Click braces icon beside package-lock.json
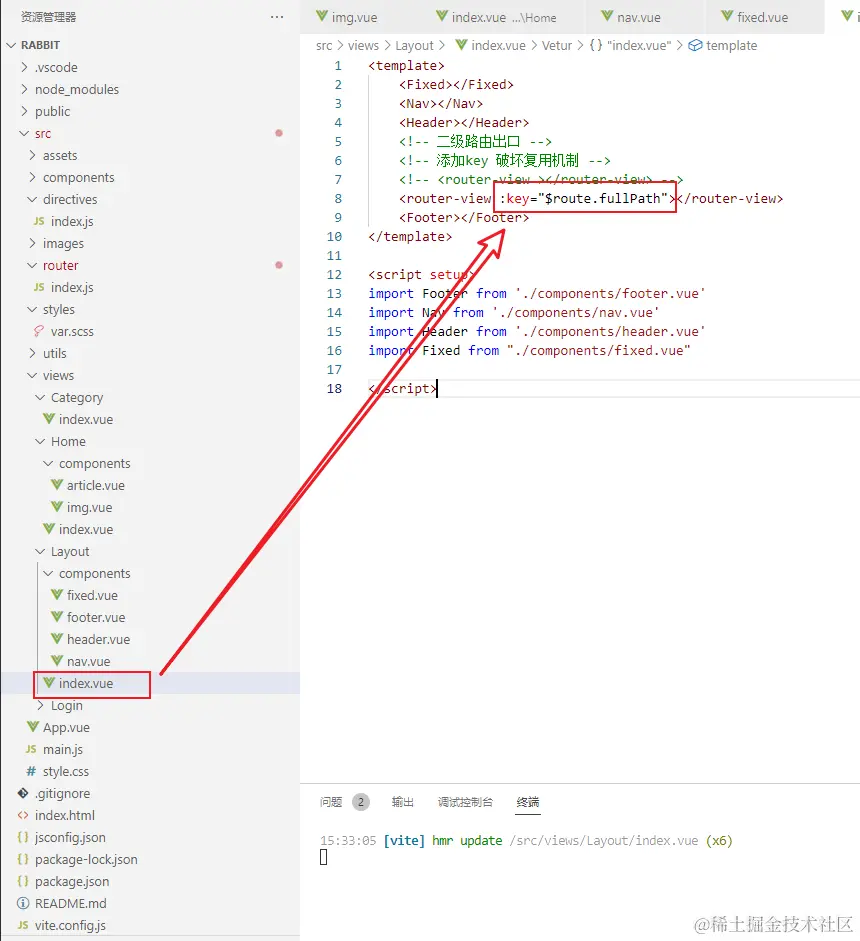860x941 pixels. 23,859
